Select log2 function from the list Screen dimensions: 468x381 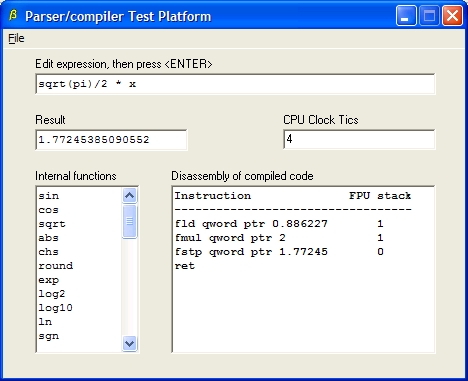pos(52,294)
